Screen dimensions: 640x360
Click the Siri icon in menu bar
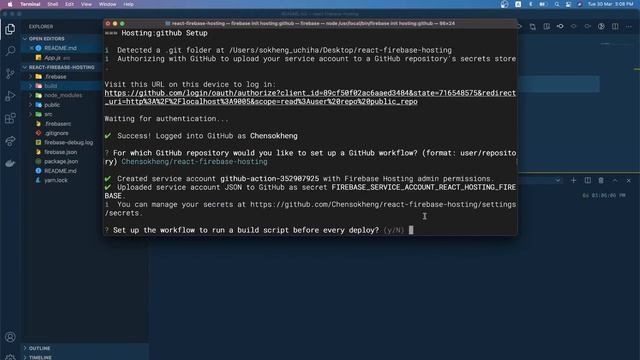(579, 4)
